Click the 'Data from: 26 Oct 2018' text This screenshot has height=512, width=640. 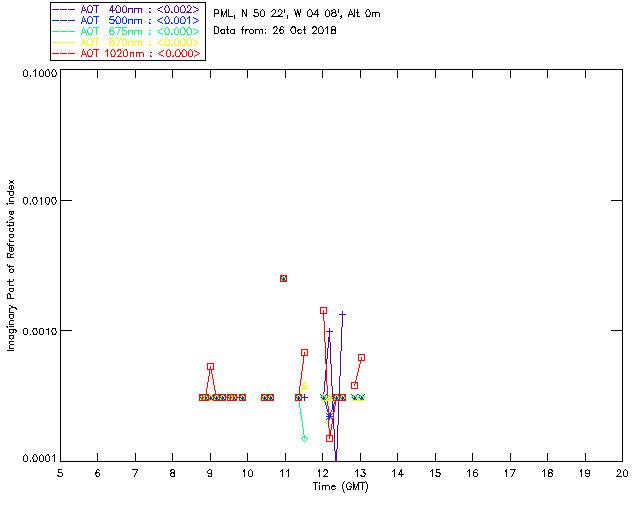(x=275, y=31)
